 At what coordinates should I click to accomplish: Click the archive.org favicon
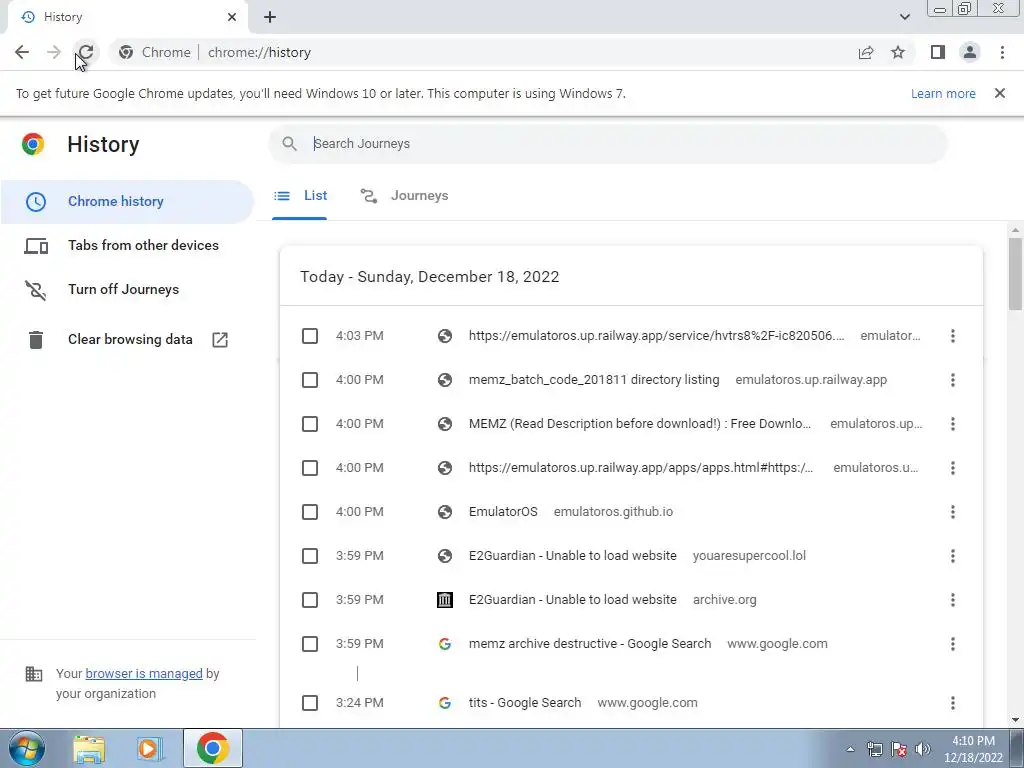point(445,600)
